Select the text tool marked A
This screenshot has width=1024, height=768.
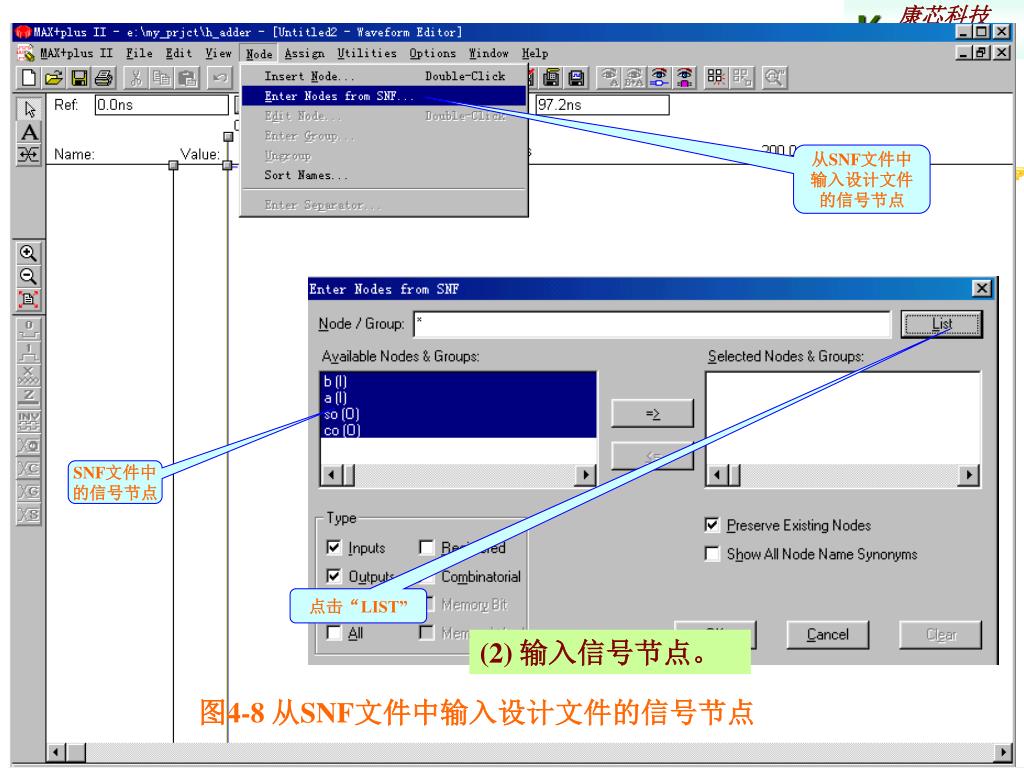click(x=29, y=132)
